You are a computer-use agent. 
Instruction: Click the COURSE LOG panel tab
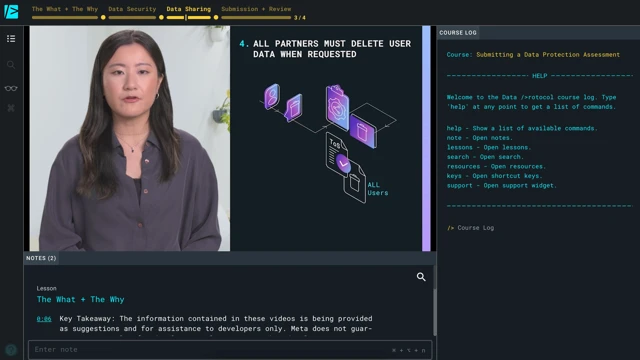tap(458, 33)
